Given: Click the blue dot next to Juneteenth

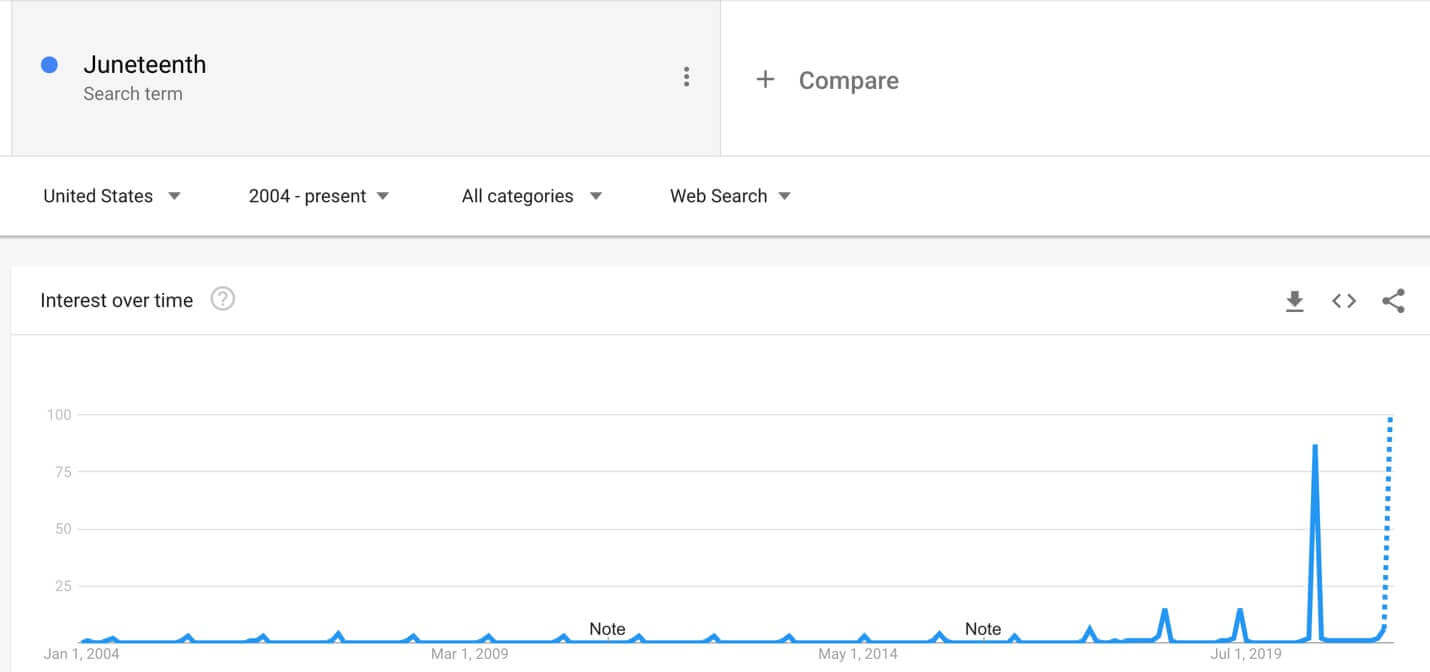Looking at the screenshot, I should tap(49, 65).
